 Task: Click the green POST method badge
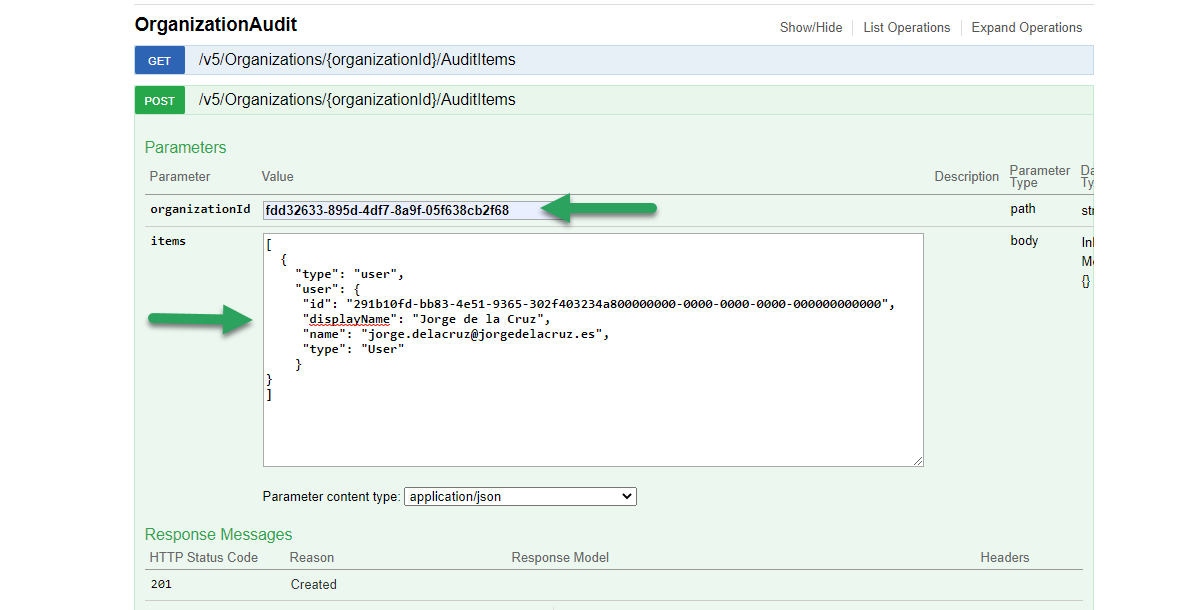(160, 100)
